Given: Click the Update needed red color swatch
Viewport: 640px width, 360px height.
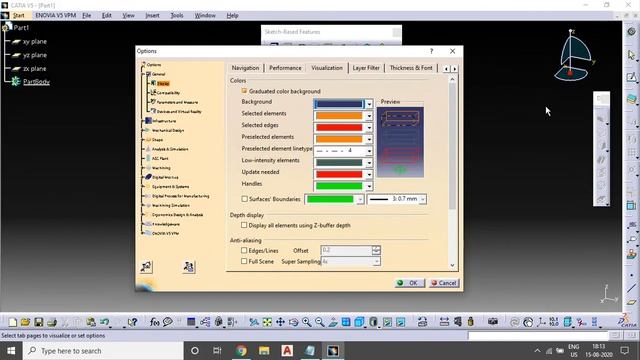Looking at the screenshot, I should click(x=339, y=174).
